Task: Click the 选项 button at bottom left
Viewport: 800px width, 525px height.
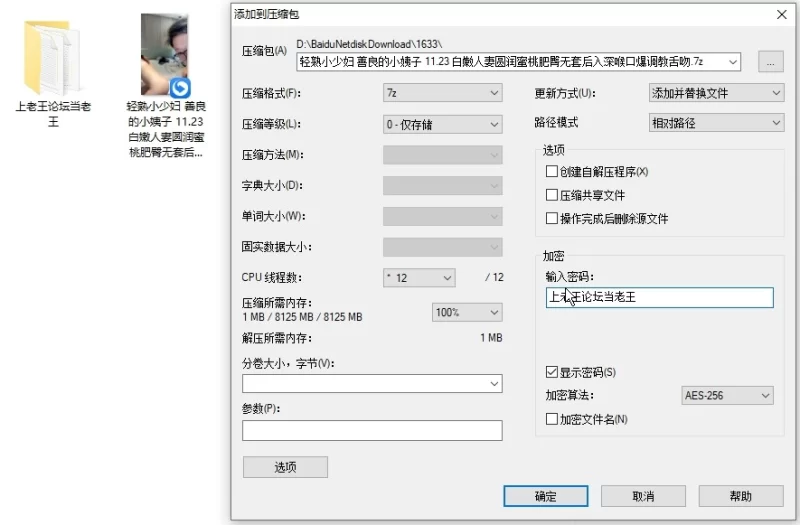Action: (x=285, y=467)
